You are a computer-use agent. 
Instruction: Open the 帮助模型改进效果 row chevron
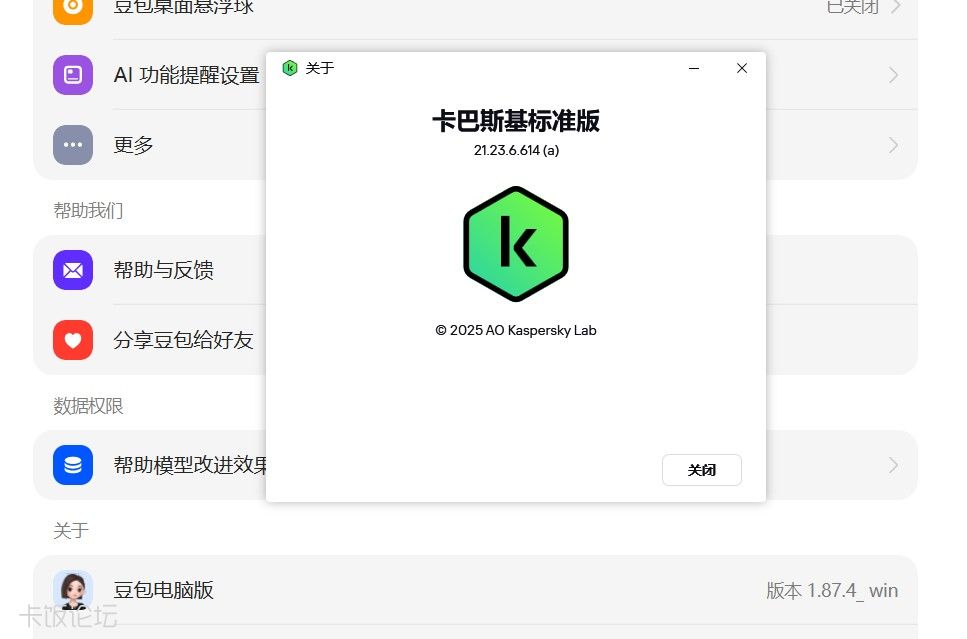pyautogui.click(x=893, y=465)
